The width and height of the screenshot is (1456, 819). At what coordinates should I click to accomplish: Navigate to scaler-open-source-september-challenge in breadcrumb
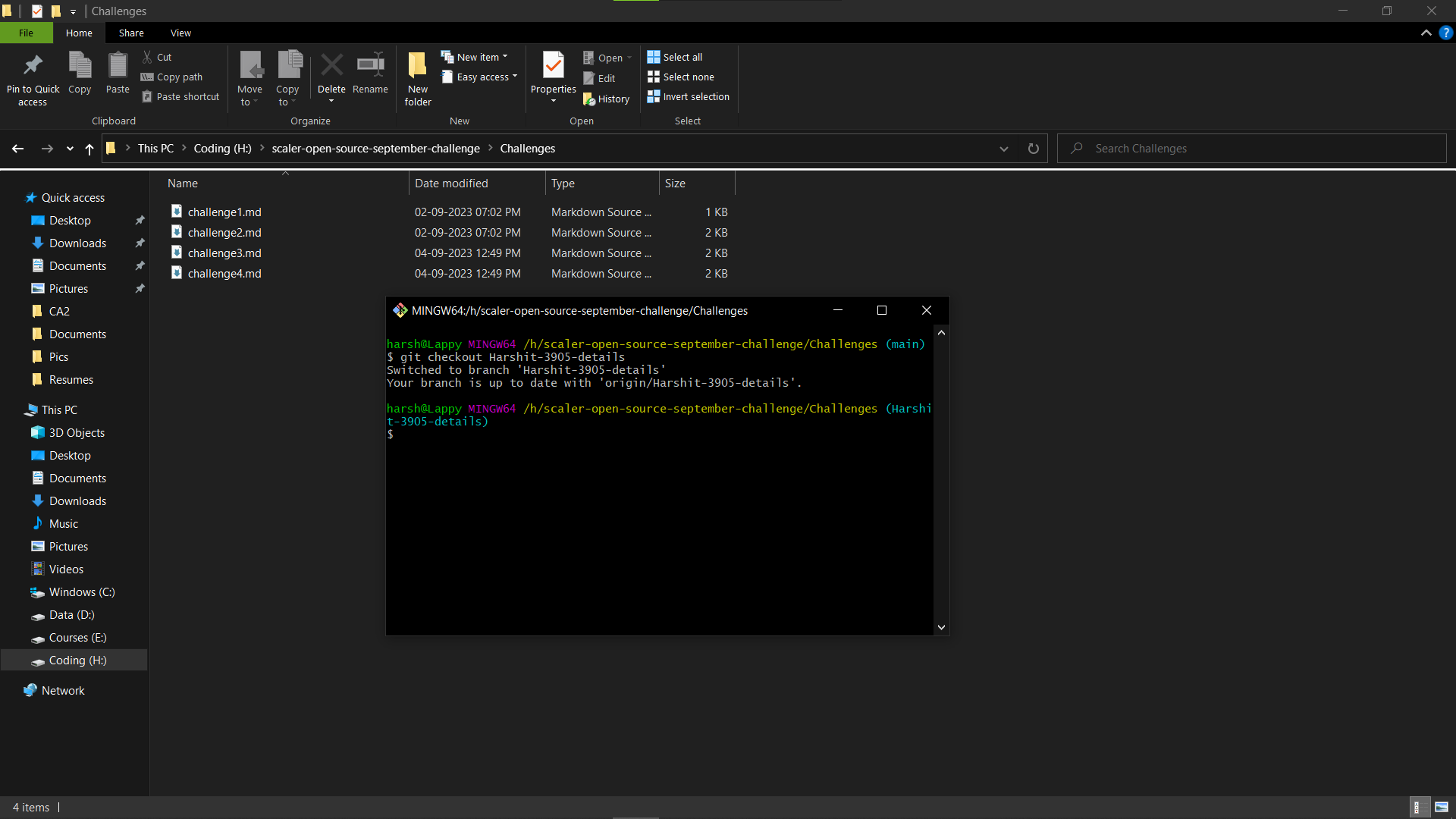(x=376, y=148)
